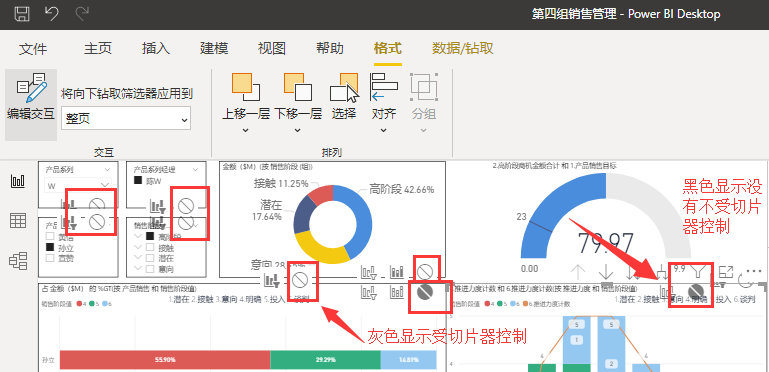Open the 建模 ribbon tab

[214, 49]
